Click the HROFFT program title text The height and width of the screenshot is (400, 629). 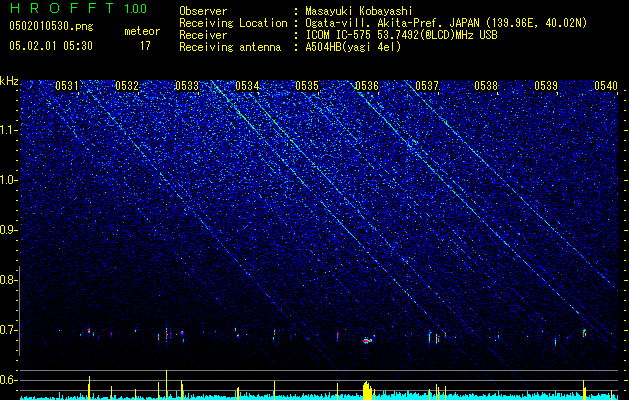(61, 8)
